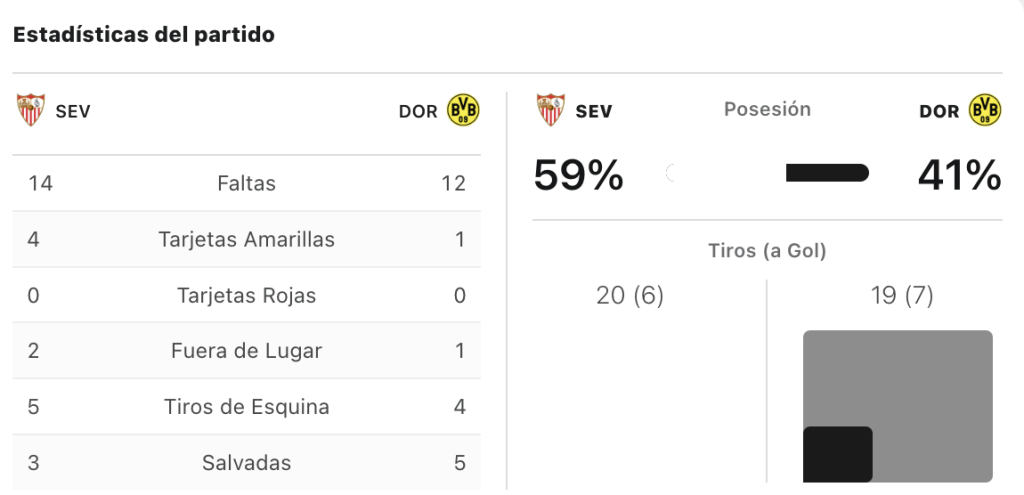This screenshot has width=1024, height=495.
Task: Click the Estadísticas del partido heading
Action: tap(144, 35)
